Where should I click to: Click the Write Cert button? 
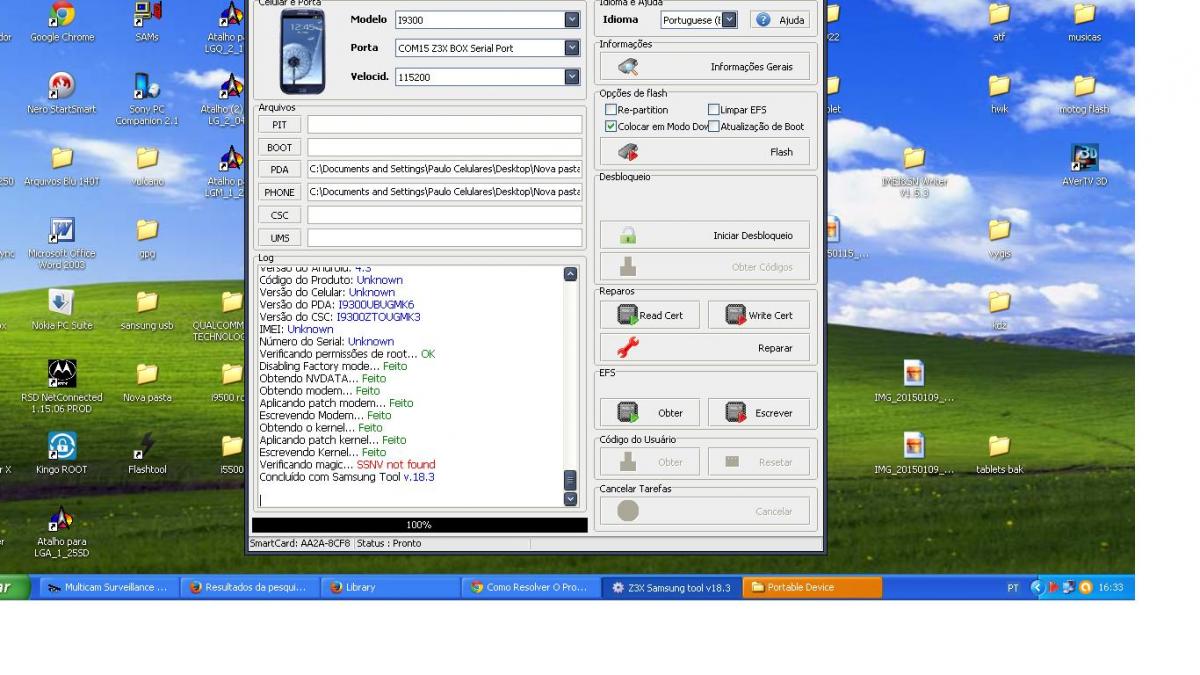point(759,315)
